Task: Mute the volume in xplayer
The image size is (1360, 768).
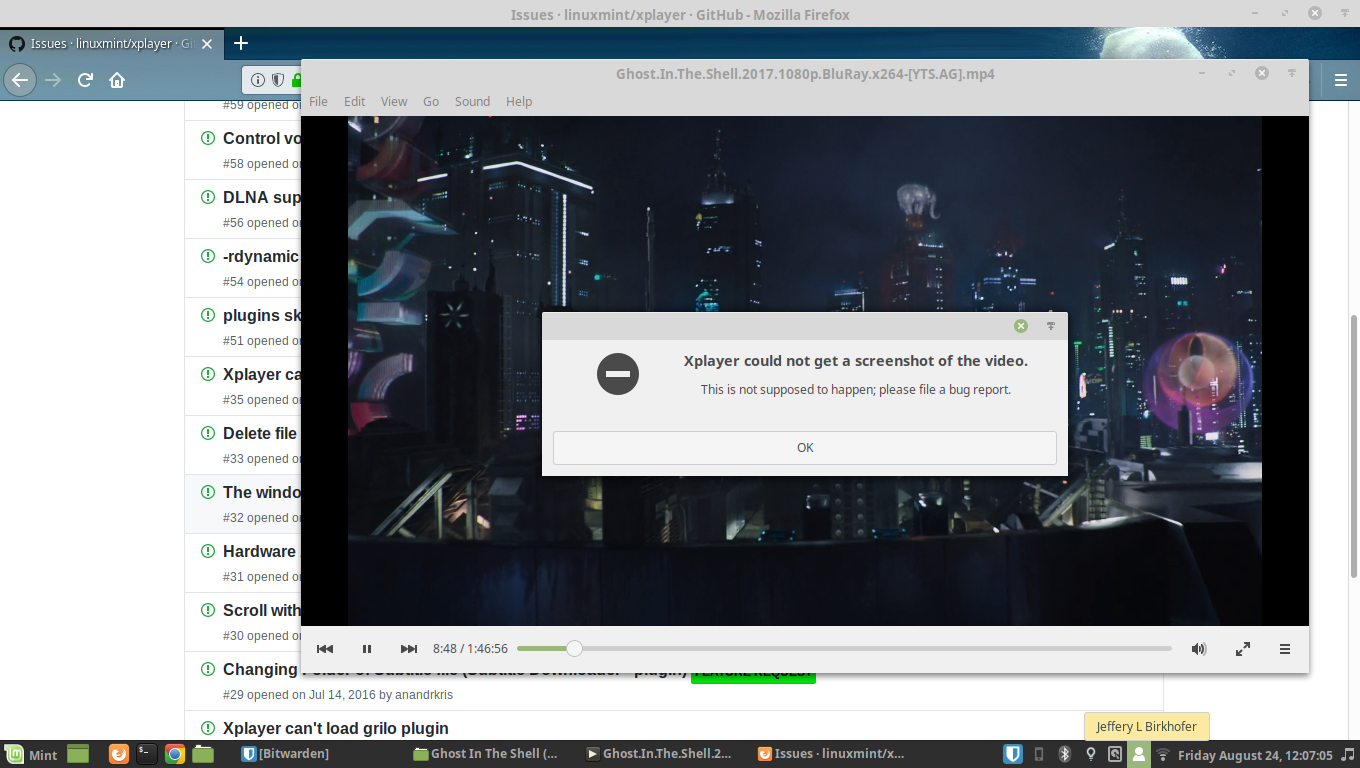Action: 1198,648
